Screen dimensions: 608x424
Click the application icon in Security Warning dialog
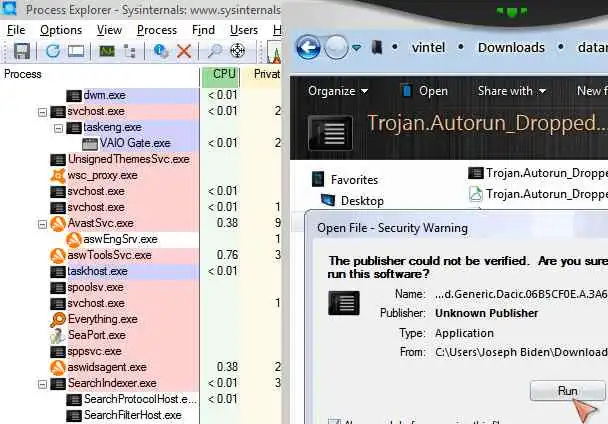(344, 303)
